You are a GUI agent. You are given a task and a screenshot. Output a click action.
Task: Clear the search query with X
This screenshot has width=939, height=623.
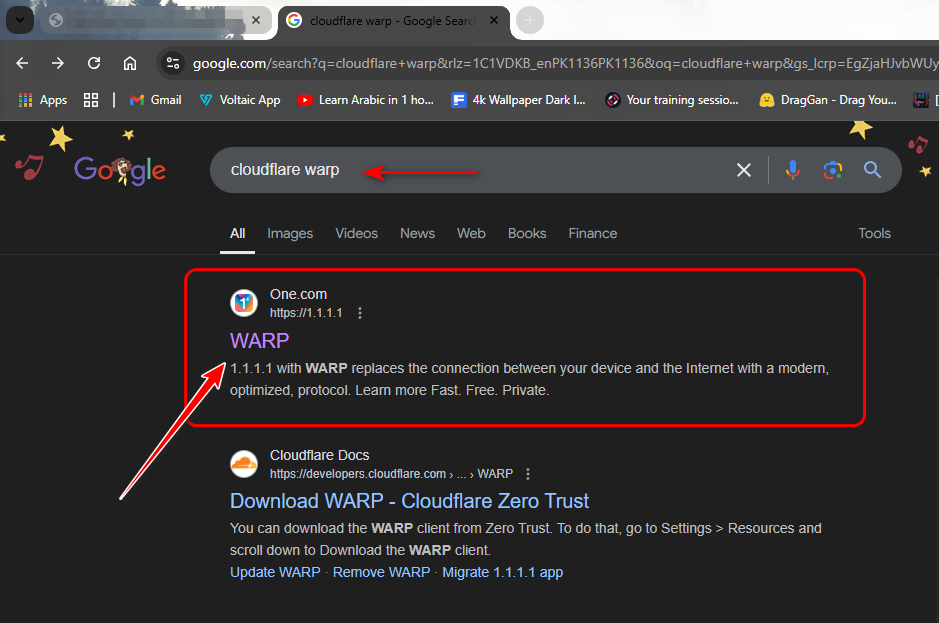[744, 170]
